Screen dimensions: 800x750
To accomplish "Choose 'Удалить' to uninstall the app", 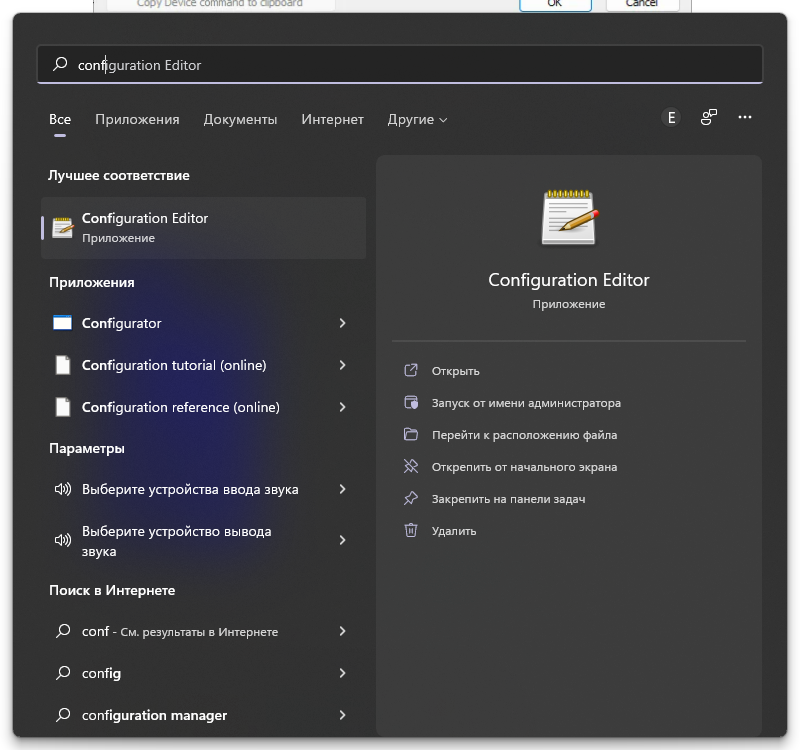I will click(454, 531).
